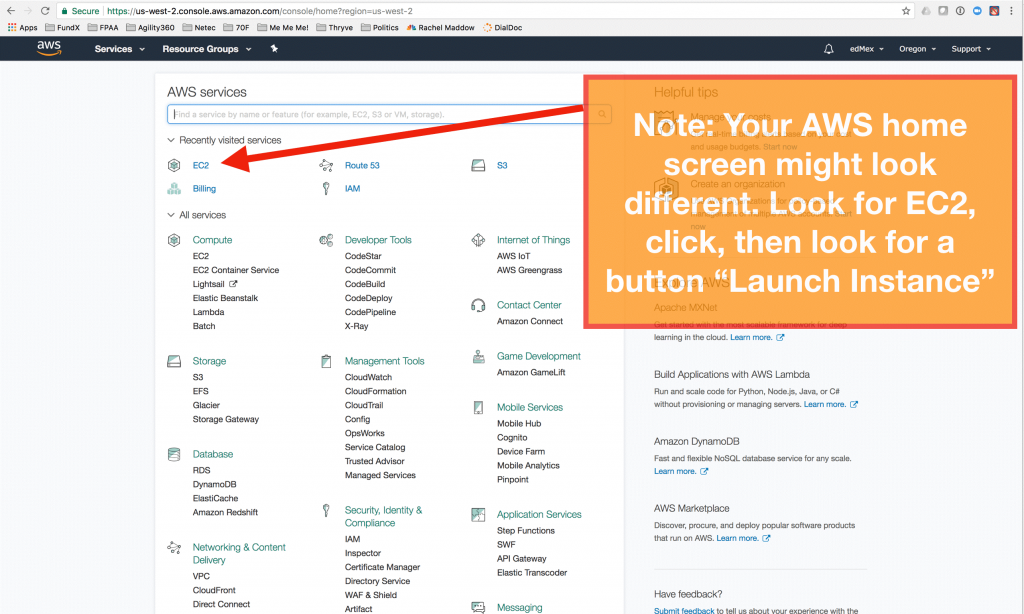Image resolution: width=1024 pixels, height=614 pixels.
Task: Open the FundX bookmark folder
Action: (x=62, y=27)
